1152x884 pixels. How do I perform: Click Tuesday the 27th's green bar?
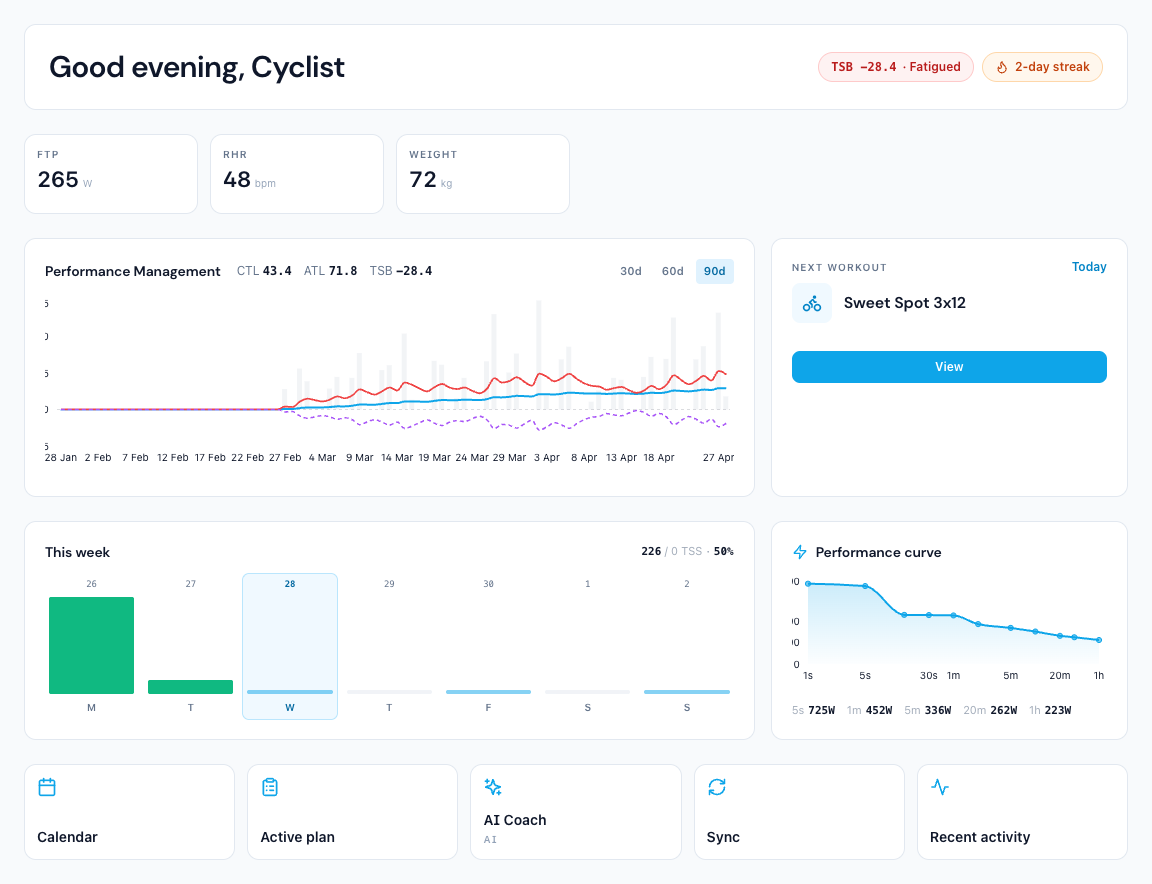tap(190, 687)
